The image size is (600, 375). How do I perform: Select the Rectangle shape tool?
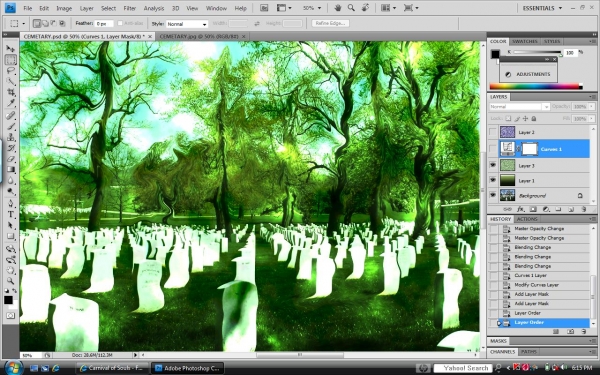pos(10,236)
